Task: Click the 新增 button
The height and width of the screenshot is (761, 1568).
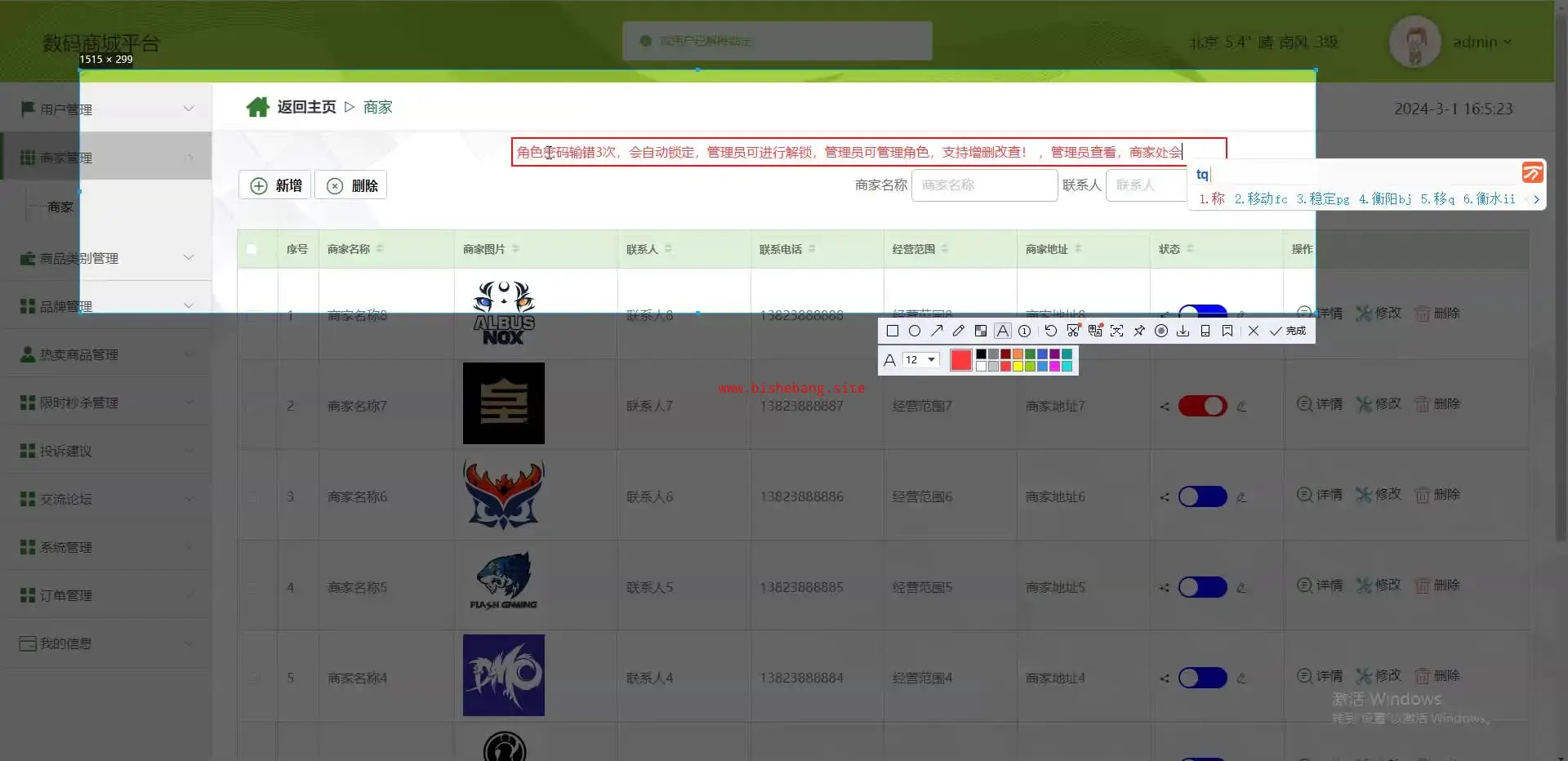Action: click(x=275, y=185)
